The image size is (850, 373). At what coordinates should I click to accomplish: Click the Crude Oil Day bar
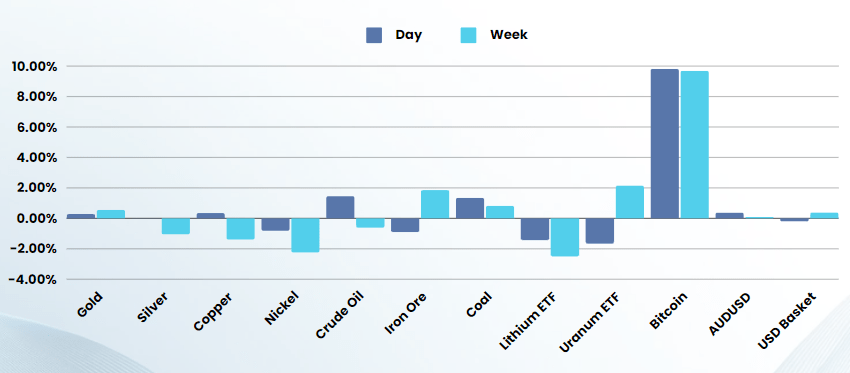pyautogui.click(x=340, y=208)
